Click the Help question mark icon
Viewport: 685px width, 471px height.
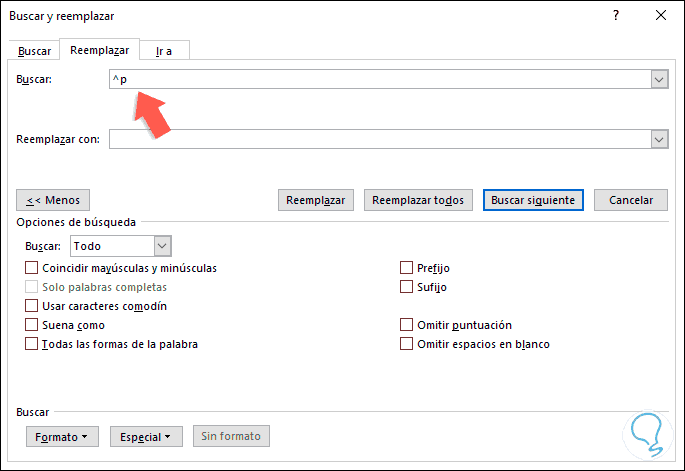tap(616, 16)
